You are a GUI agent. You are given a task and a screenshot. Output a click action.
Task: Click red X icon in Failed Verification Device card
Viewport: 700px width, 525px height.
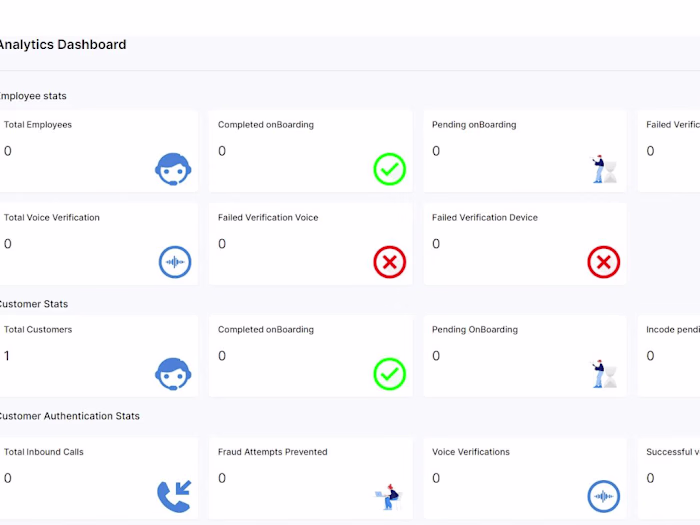[x=604, y=262]
